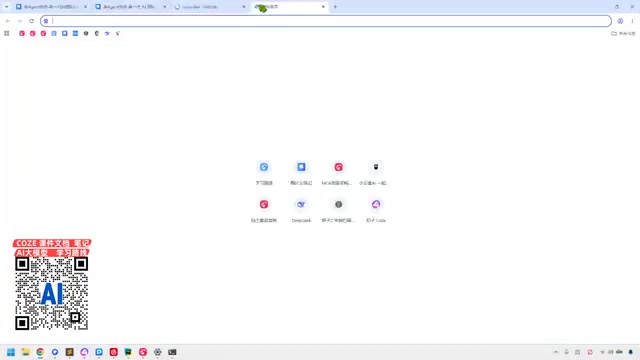This screenshot has height=360, width=640.
Task: Open the 小云雀AI shortcut tile
Action: click(x=376, y=173)
